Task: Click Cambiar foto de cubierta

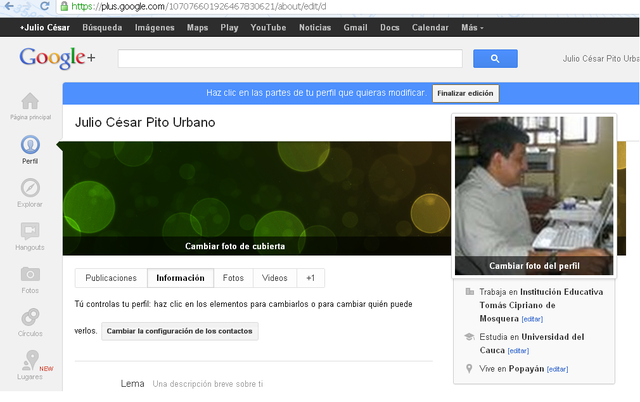Action: tap(235, 246)
